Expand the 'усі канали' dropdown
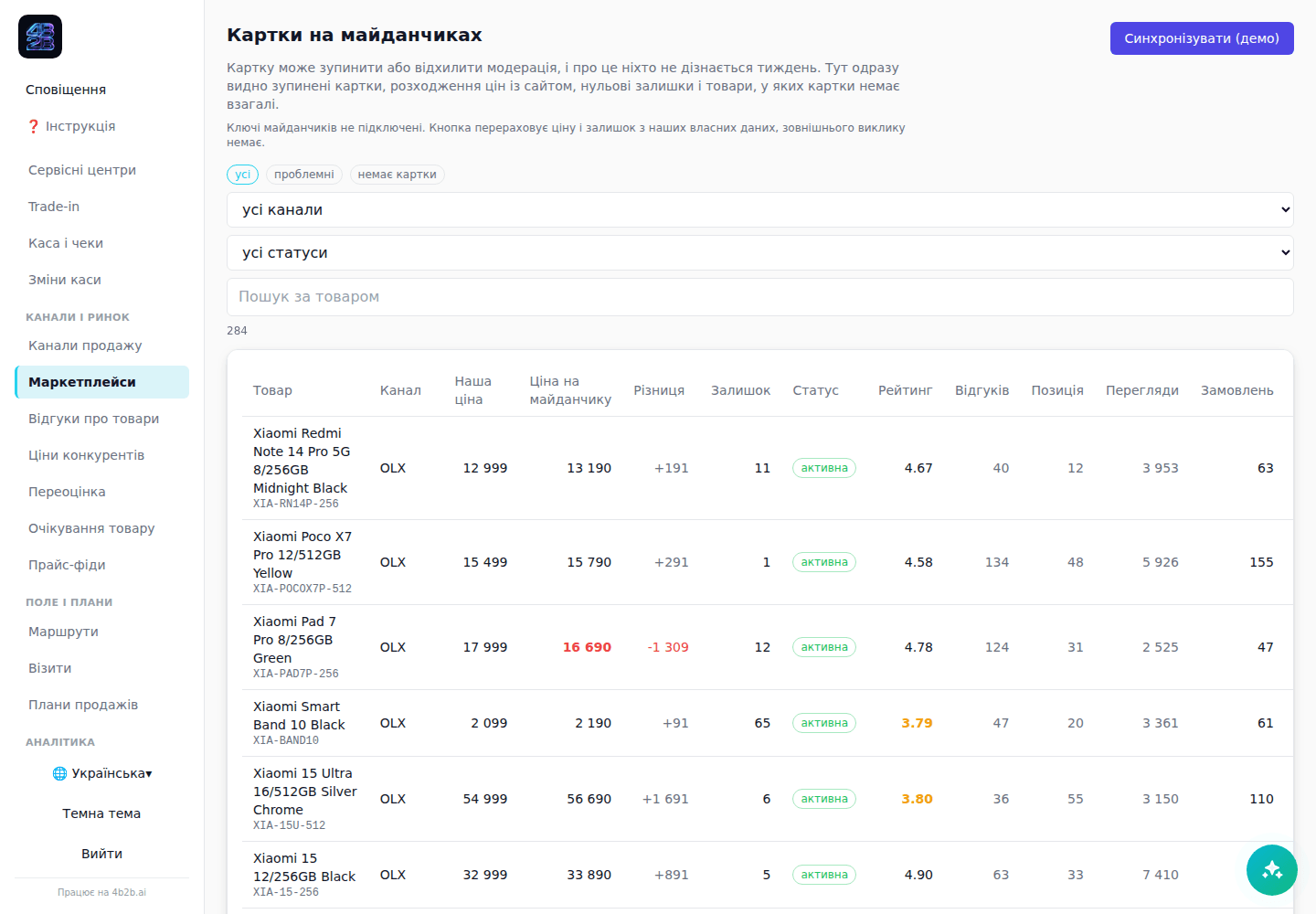Screen dimensions: 1316x914 click(x=760, y=209)
